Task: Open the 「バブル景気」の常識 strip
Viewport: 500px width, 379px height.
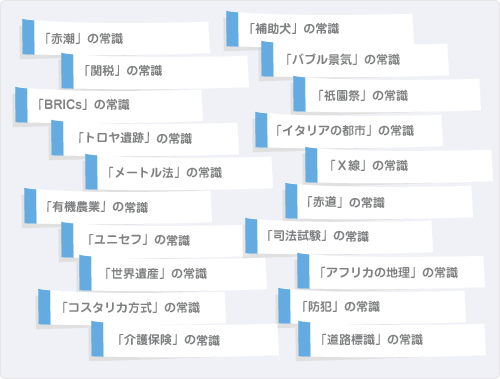Action: 355,59
